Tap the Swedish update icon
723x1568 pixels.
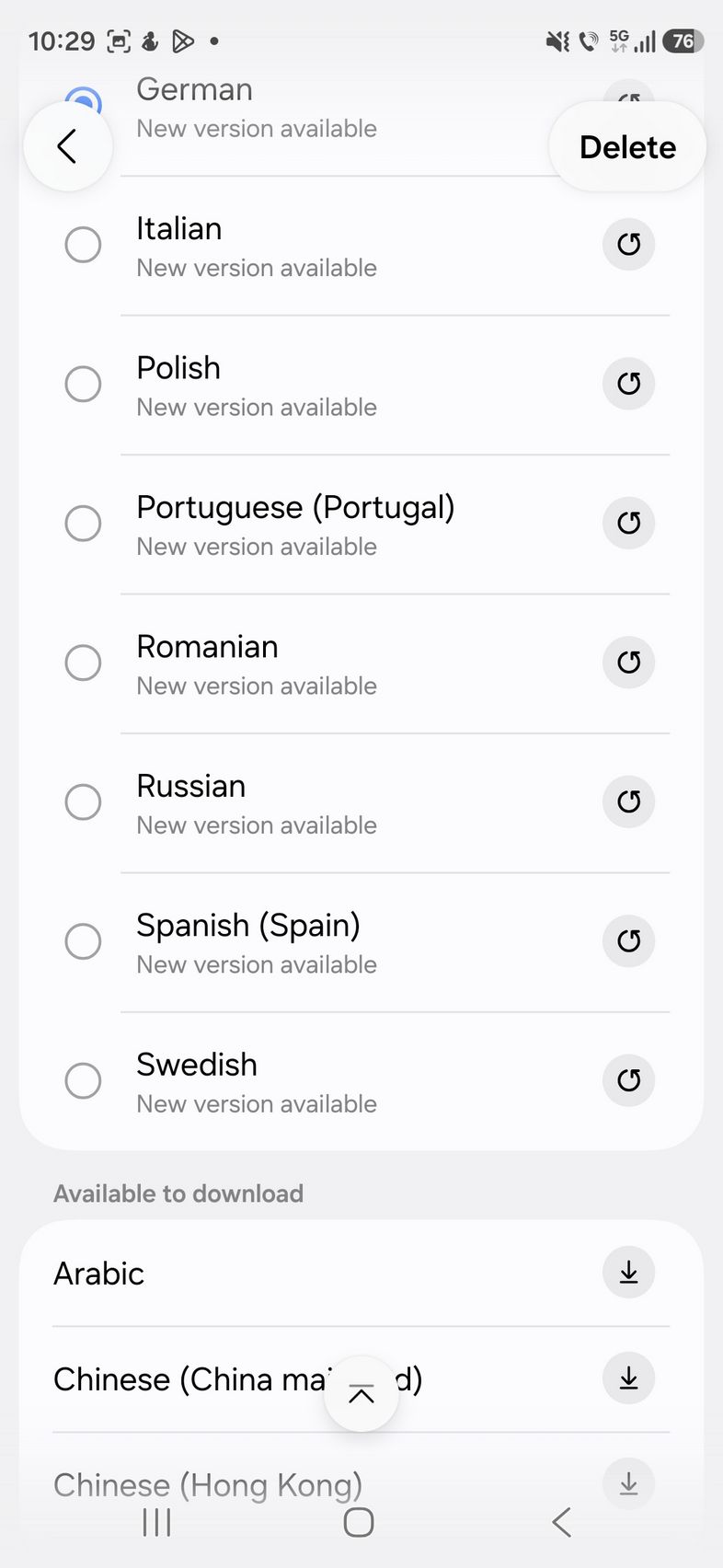628,1080
